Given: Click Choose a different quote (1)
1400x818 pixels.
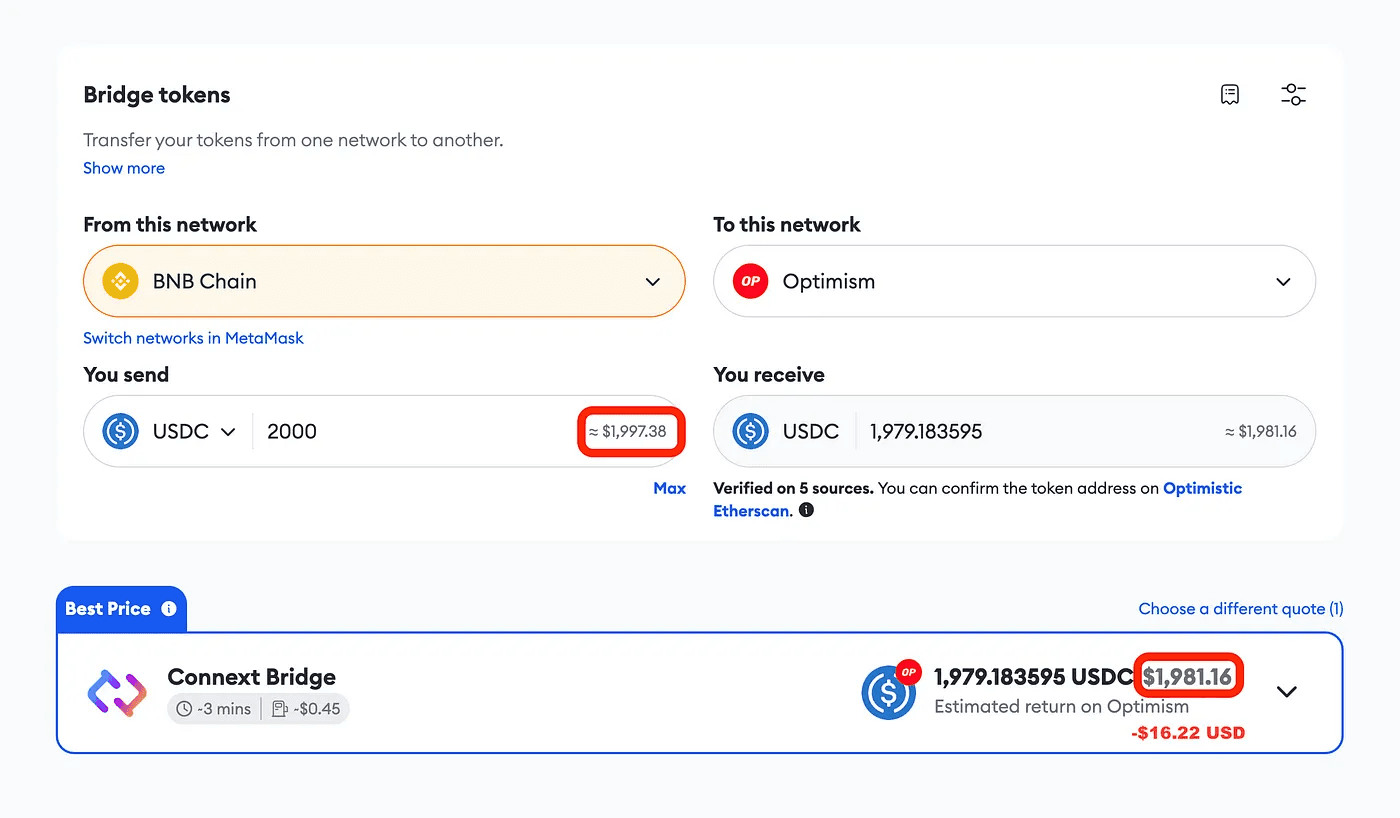Looking at the screenshot, I should click(x=1241, y=608).
